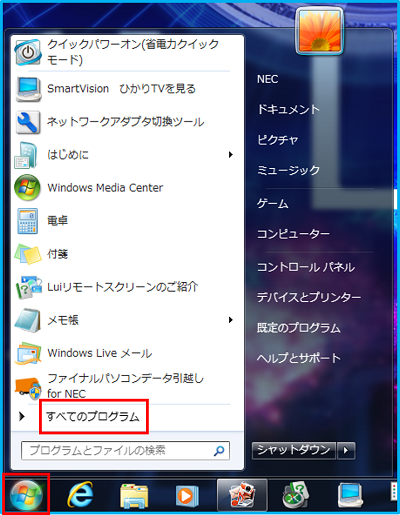Click the user account flower picture
The height and width of the screenshot is (515, 400).
(x=319, y=30)
